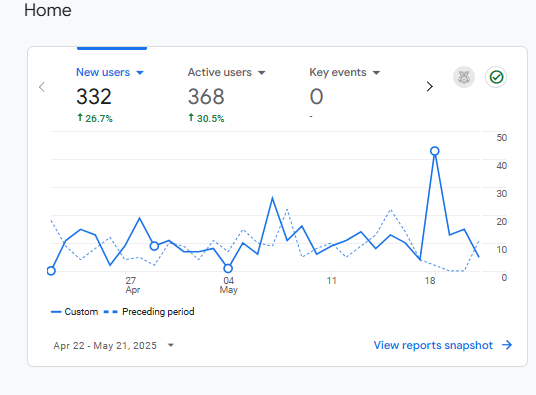Screen dimensions: 536x395
Task: Click the Custom legend entry
Action: tap(75, 312)
